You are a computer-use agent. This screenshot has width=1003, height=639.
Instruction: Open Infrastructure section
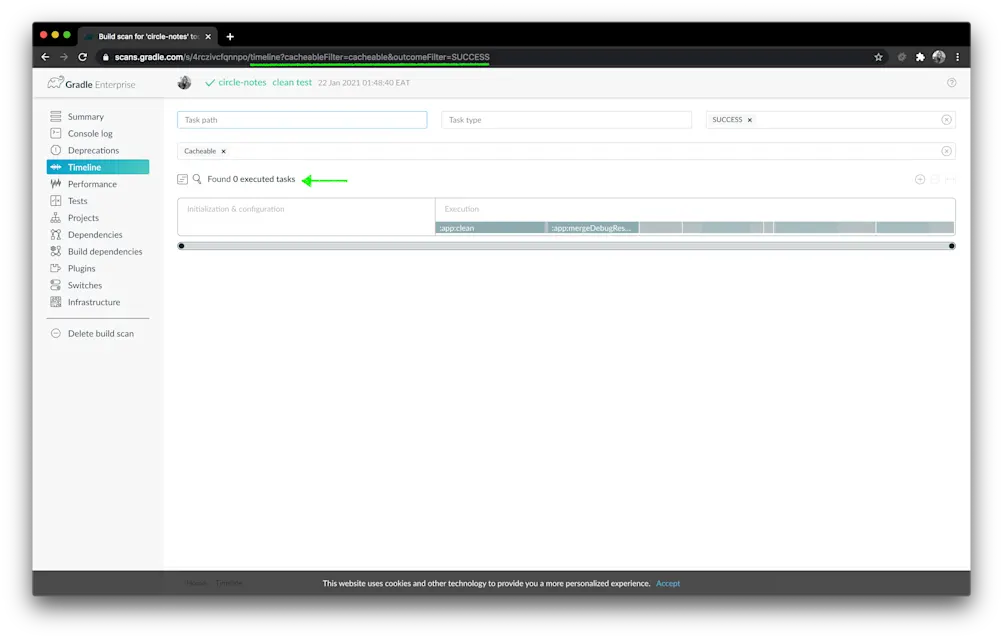(94, 302)
